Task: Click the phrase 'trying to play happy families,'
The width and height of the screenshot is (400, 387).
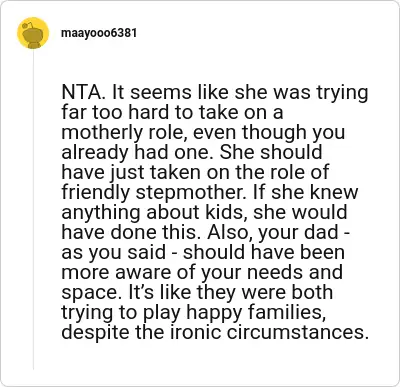Action: pos(193,312)
